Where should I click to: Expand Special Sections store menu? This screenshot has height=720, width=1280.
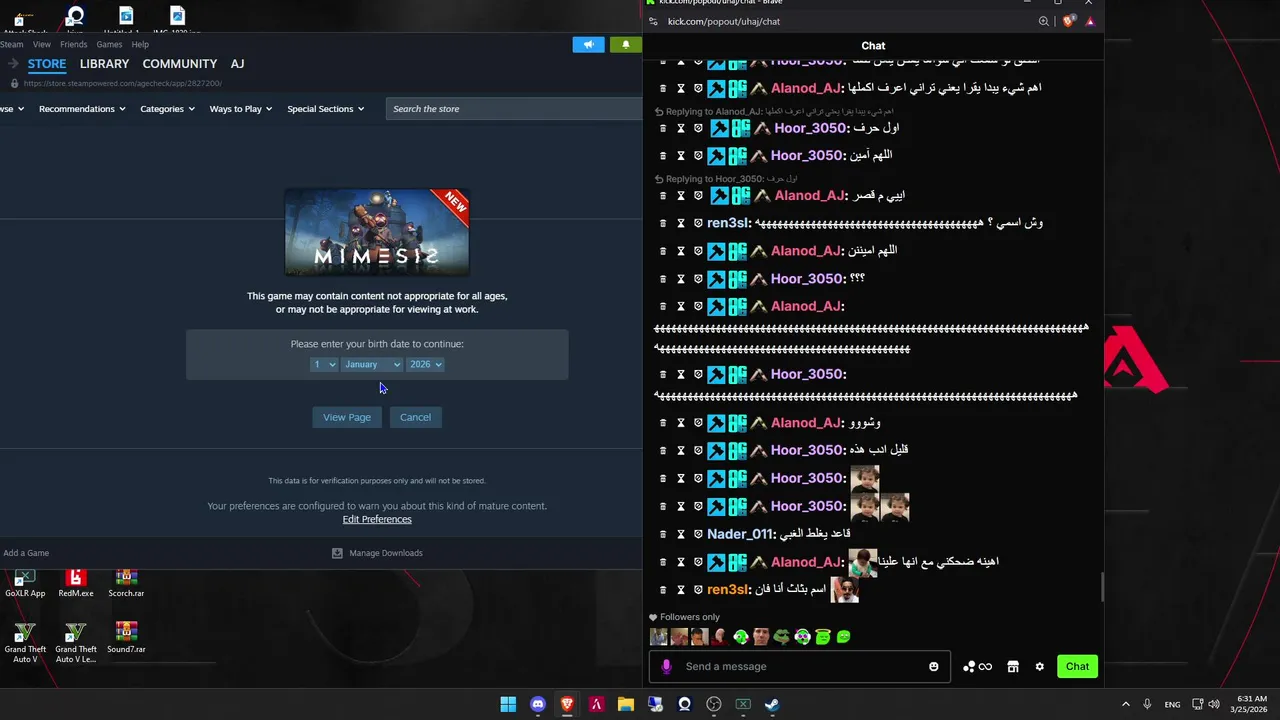[326, 109]
